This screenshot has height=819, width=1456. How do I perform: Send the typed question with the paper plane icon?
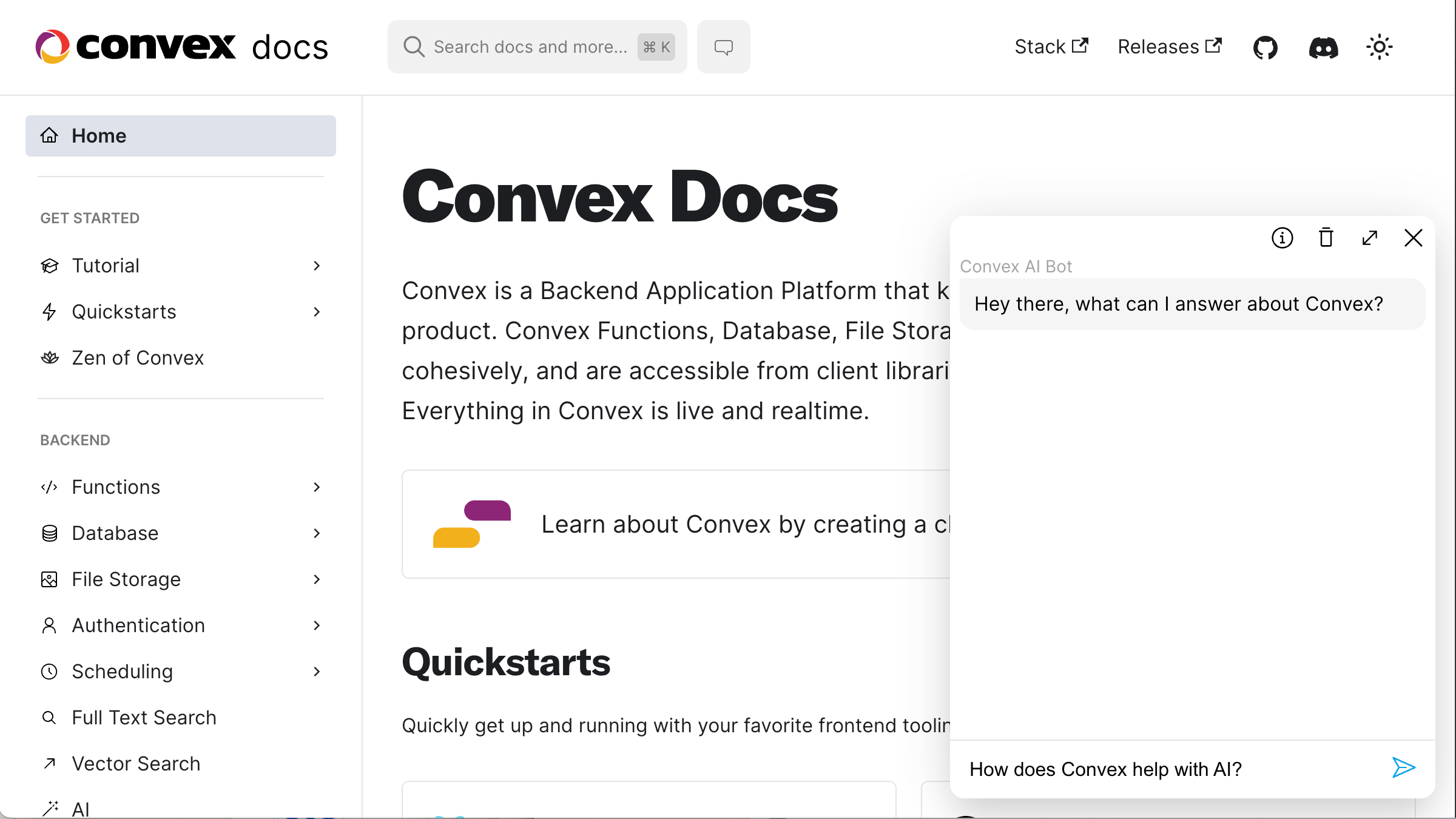1403,768
